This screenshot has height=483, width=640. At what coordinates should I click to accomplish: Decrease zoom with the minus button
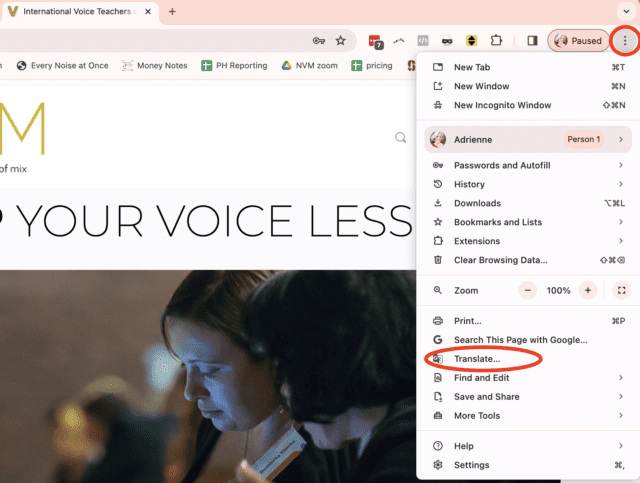[528, 290]
